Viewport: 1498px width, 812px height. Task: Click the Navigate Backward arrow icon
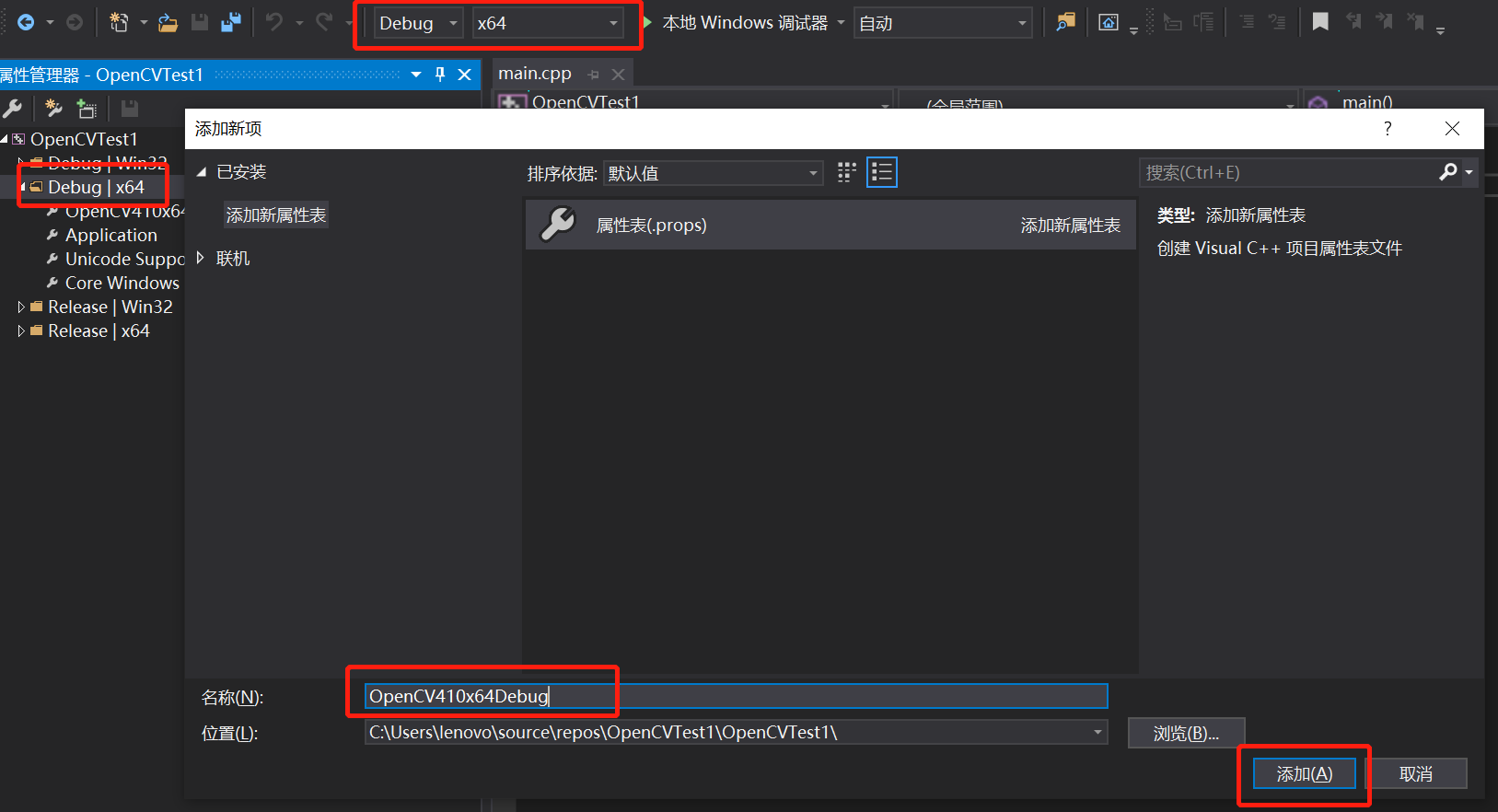tap(26, 22)
